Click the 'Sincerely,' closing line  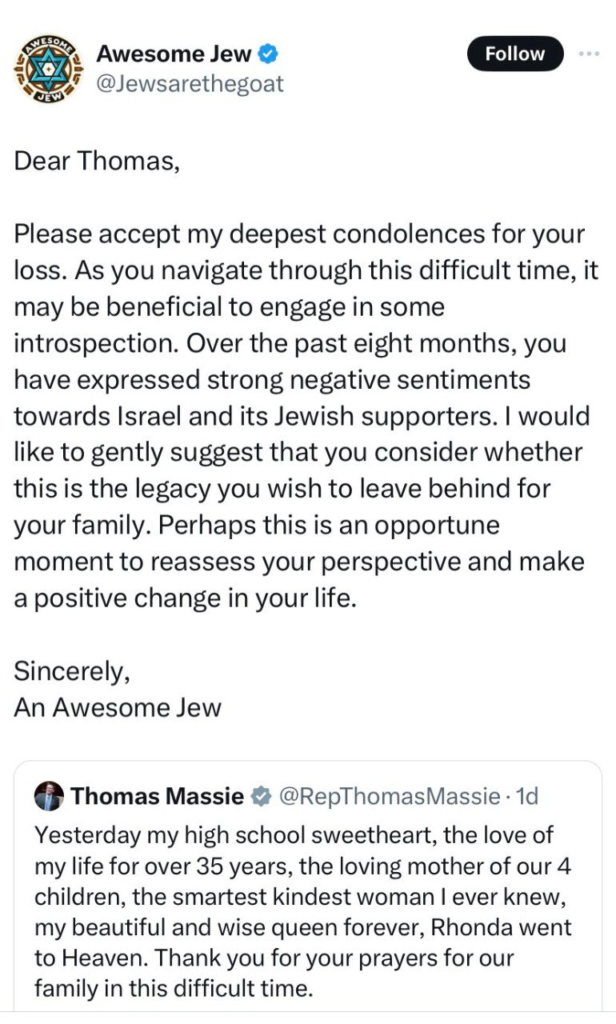(71, 671)
